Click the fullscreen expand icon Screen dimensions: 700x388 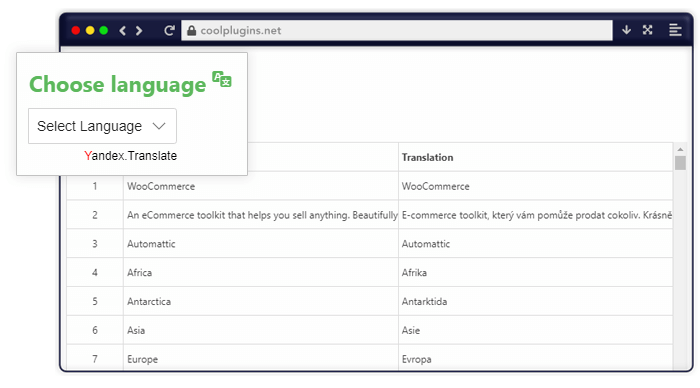[x=647, y=30]
